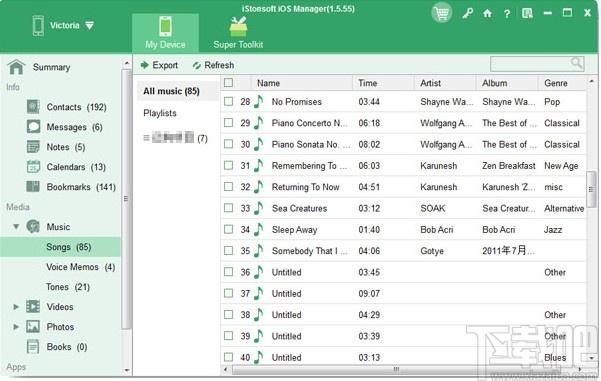Click the Export button label
The width and height of the screenshot is (601, 381).
click(165, 65)
